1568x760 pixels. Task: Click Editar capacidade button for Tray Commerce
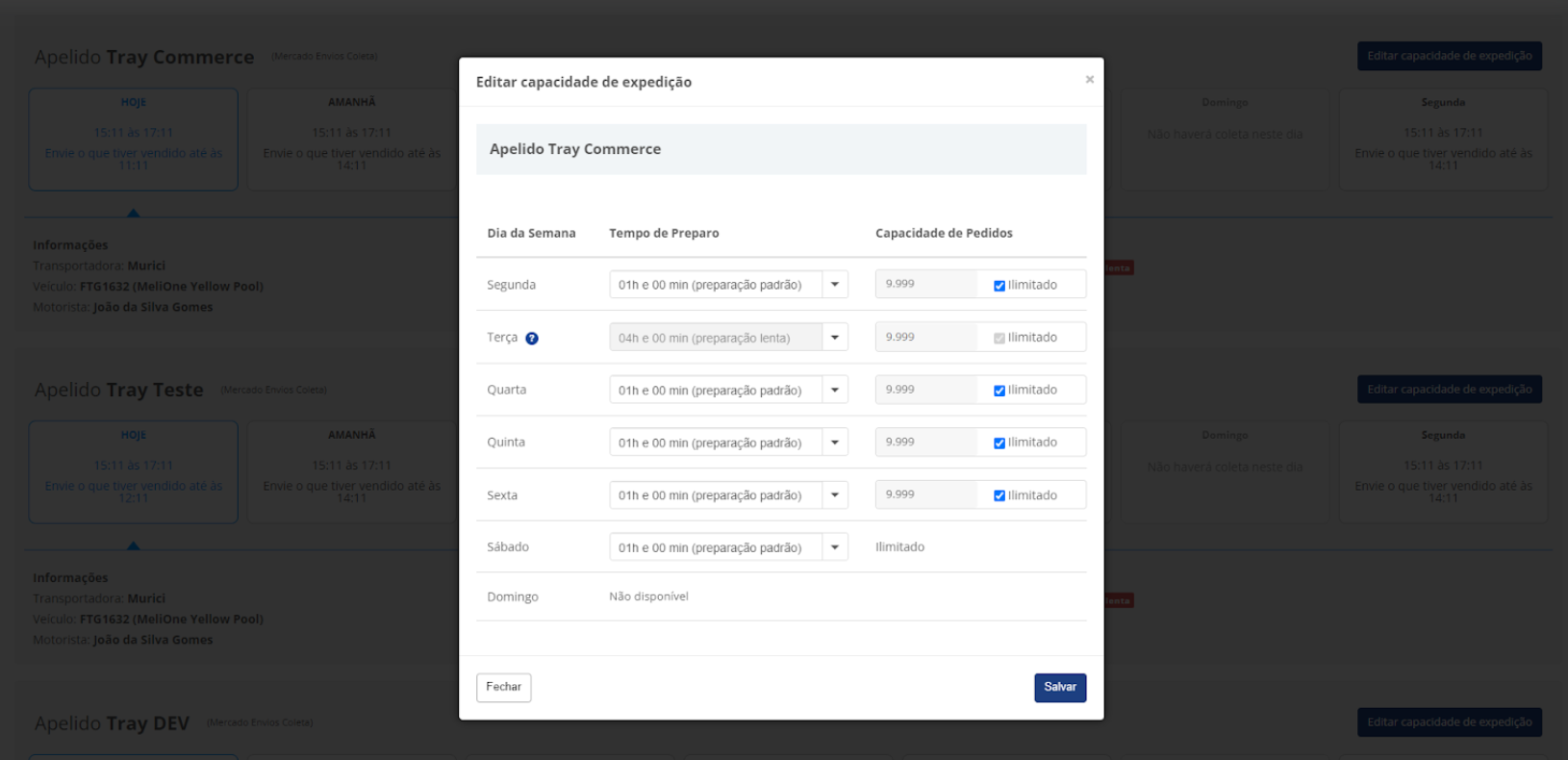tap(1450, 56)
